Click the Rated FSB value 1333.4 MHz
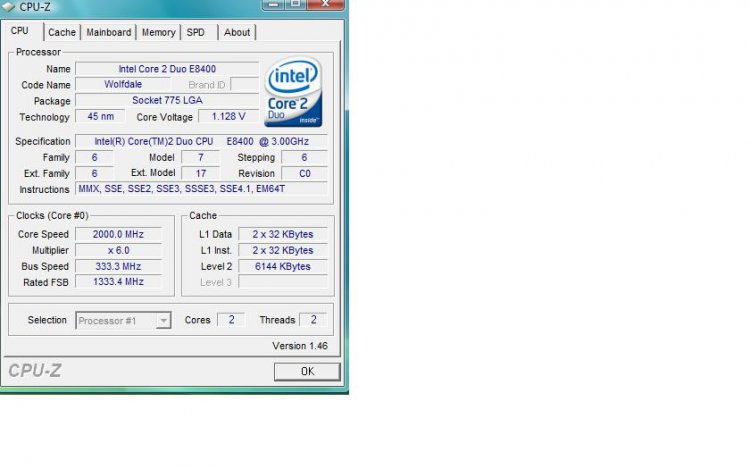This screenshot has height=469, width=750. [118, 282]
